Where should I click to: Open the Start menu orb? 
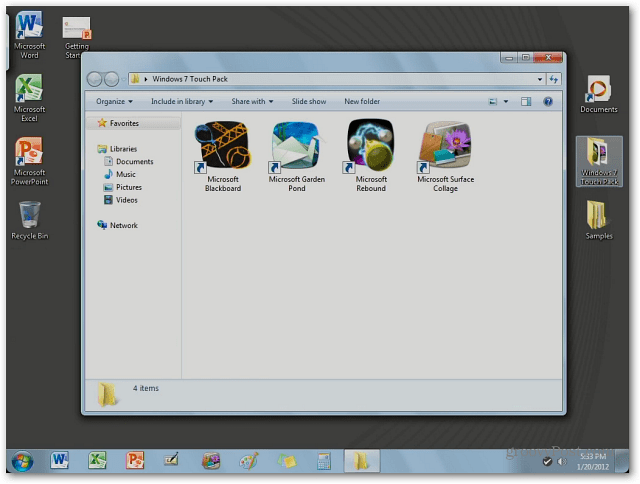(22, 462)
